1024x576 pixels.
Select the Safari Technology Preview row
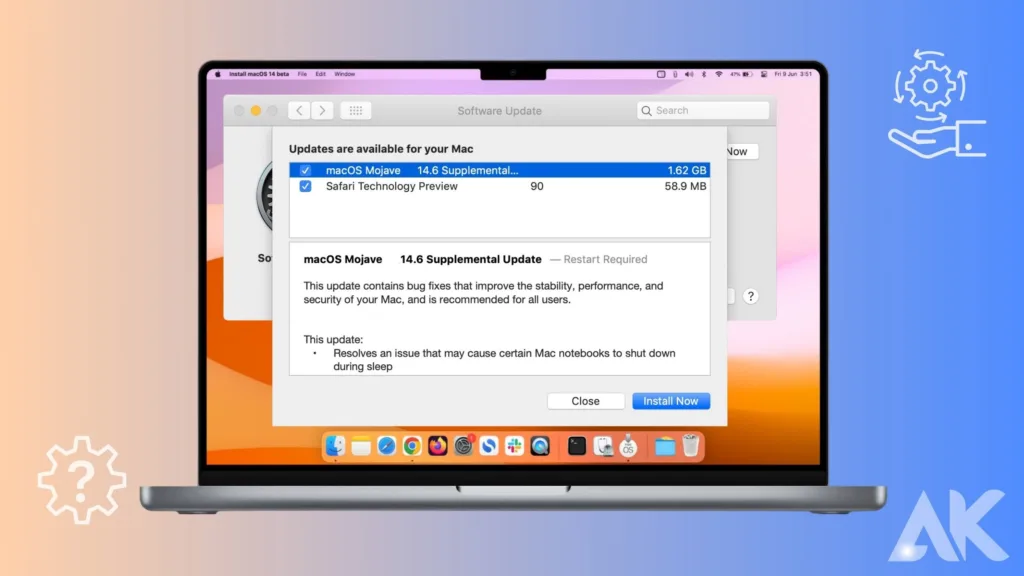click(500, 186)
